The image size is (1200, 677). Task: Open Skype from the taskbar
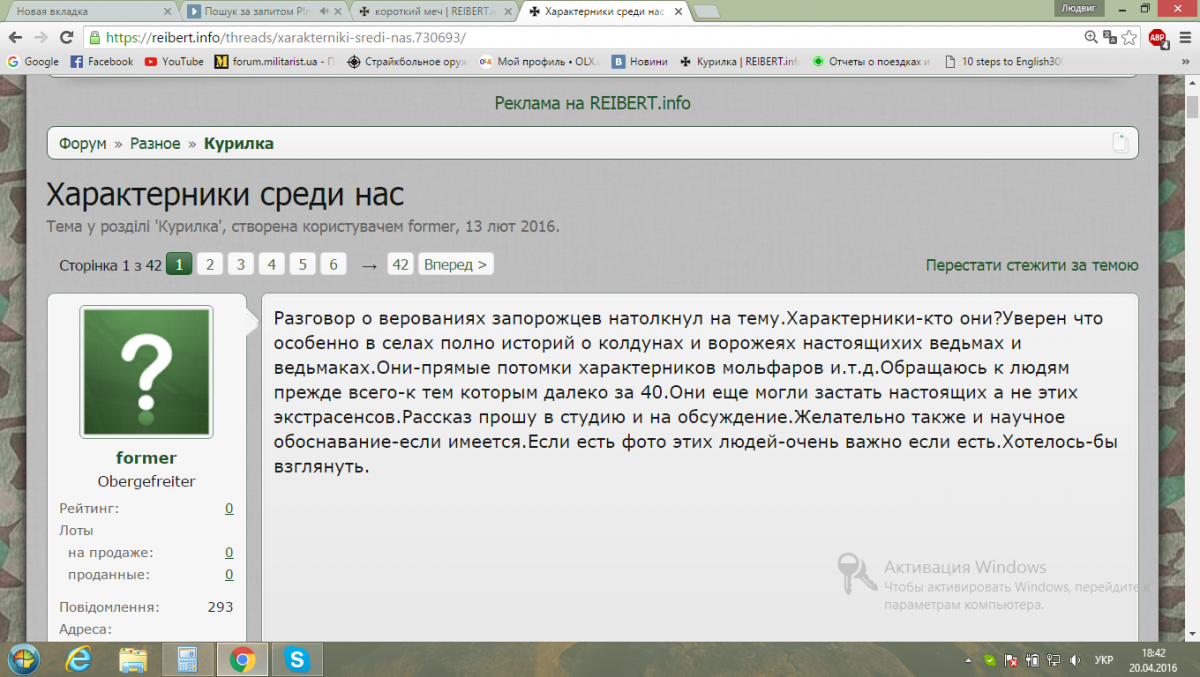pyautogui.click(x=296, y=659)
